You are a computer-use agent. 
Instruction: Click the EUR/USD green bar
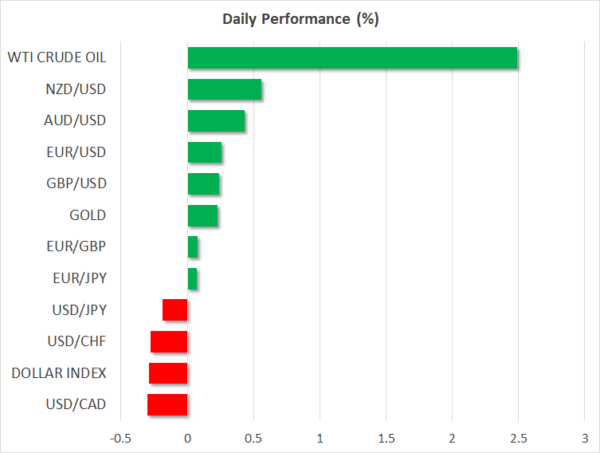[205, 153]
